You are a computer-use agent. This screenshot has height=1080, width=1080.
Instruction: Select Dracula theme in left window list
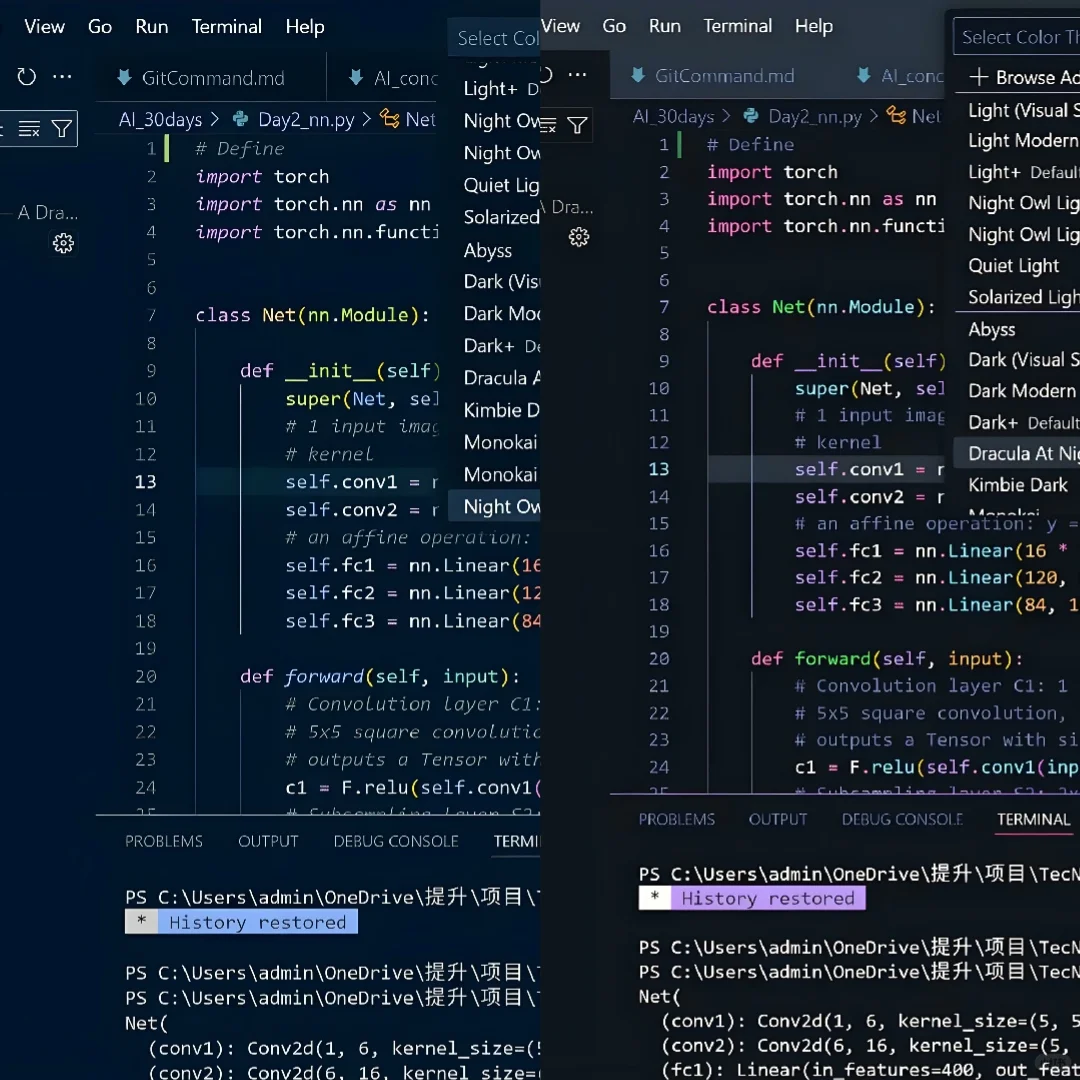[495, 378]
